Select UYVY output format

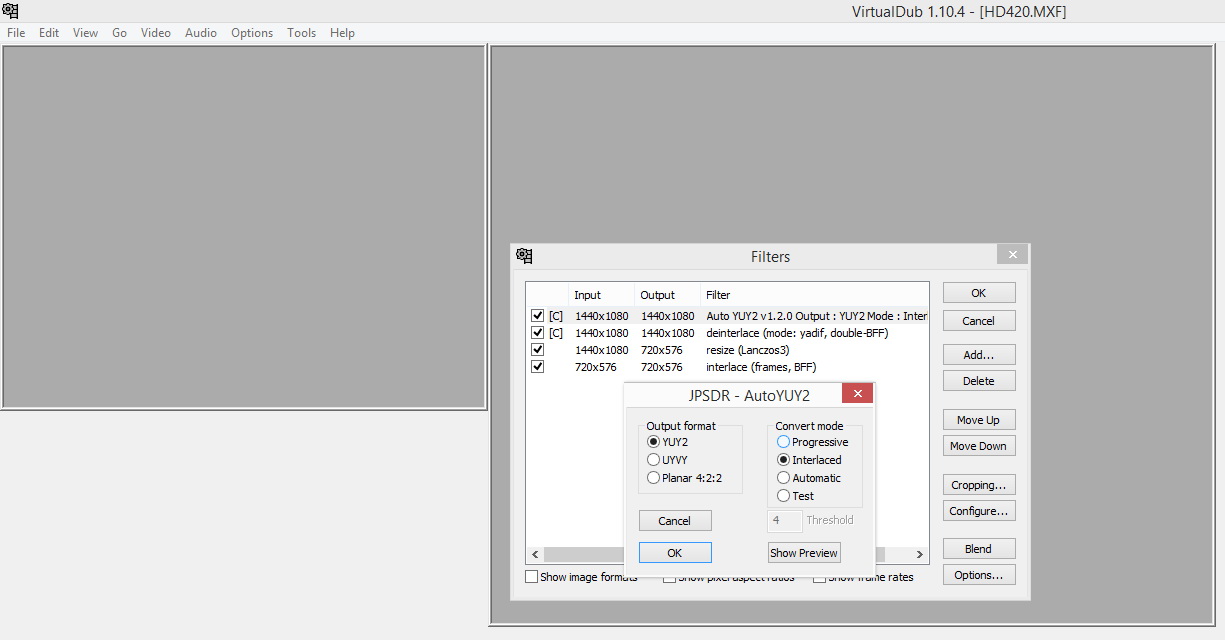[x=668, y=460]
